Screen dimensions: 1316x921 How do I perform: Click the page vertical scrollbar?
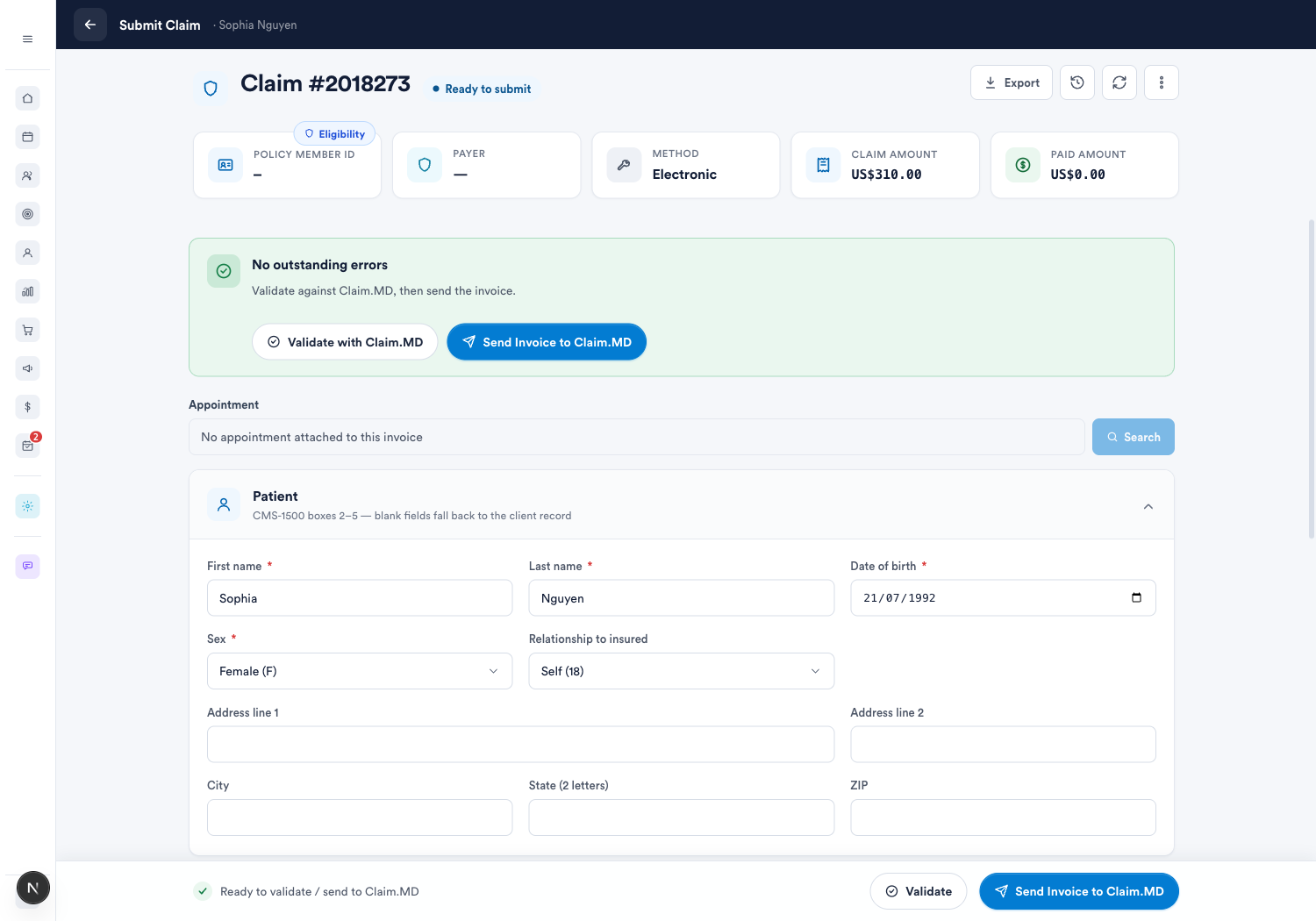(x=1312, y=377)
